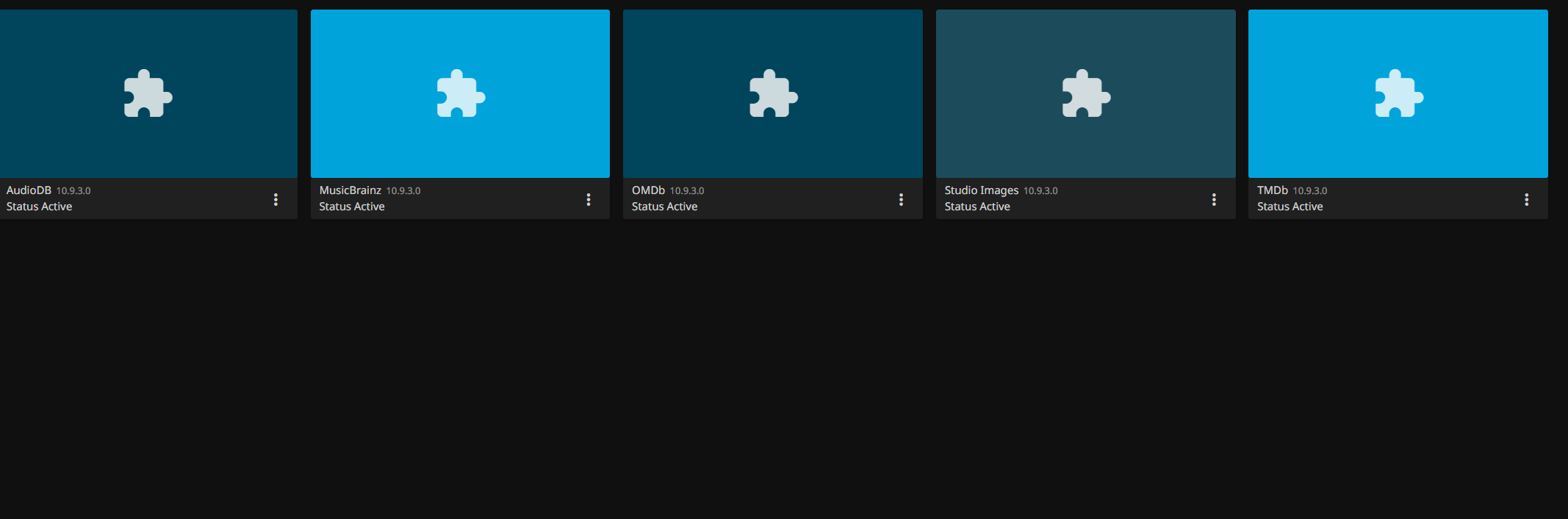Select the AudioDB plugin name
Image resolution: width=1568 pixels, height=519 pixels.
pyautogui.click(x=29, y=190)
